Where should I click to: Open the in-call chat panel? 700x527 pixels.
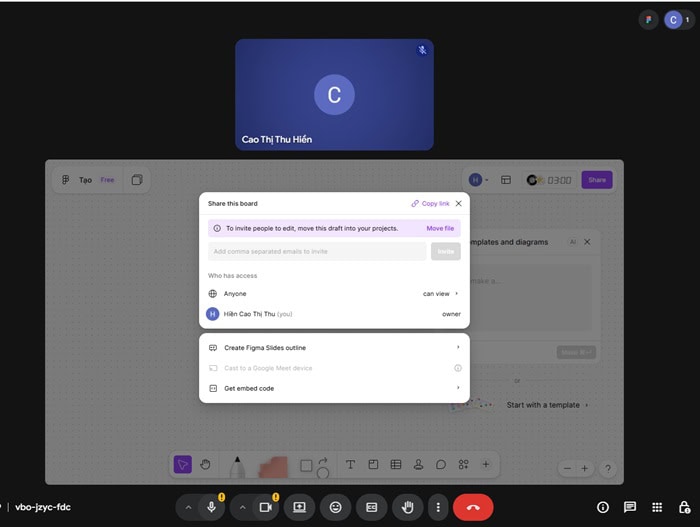tap(630, 507)
